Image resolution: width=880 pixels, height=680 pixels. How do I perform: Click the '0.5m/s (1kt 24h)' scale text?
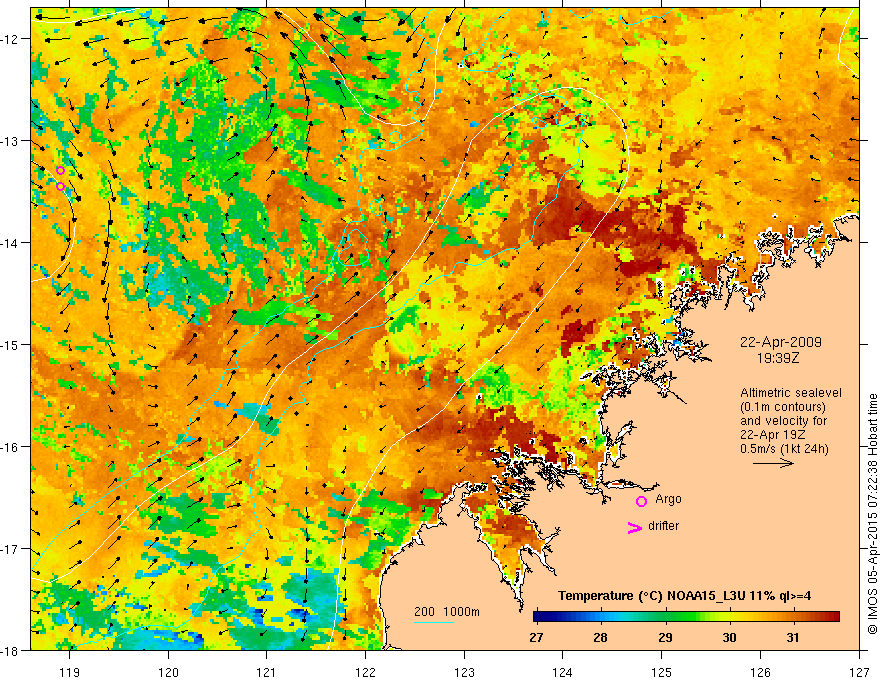(784, 449)
